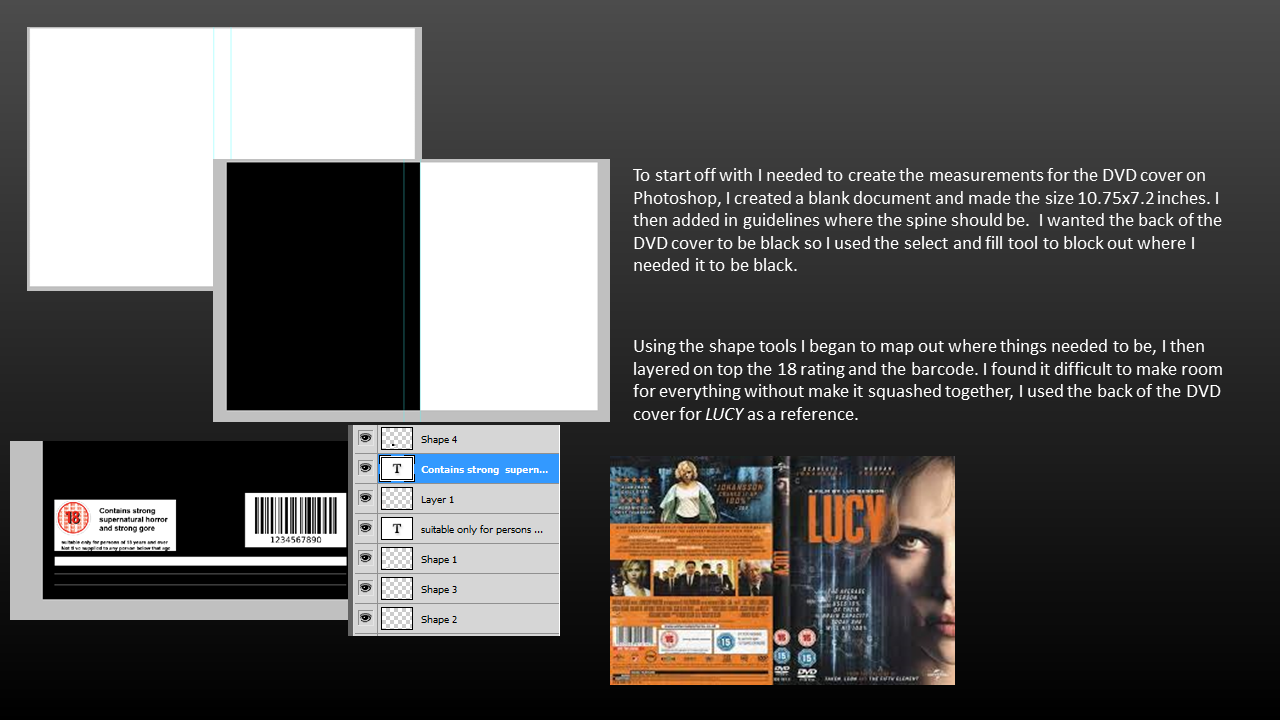Click the Shape 1 layer thumbnail
Viewport: 1280px width, 720px height.
(x=397, y=559)
